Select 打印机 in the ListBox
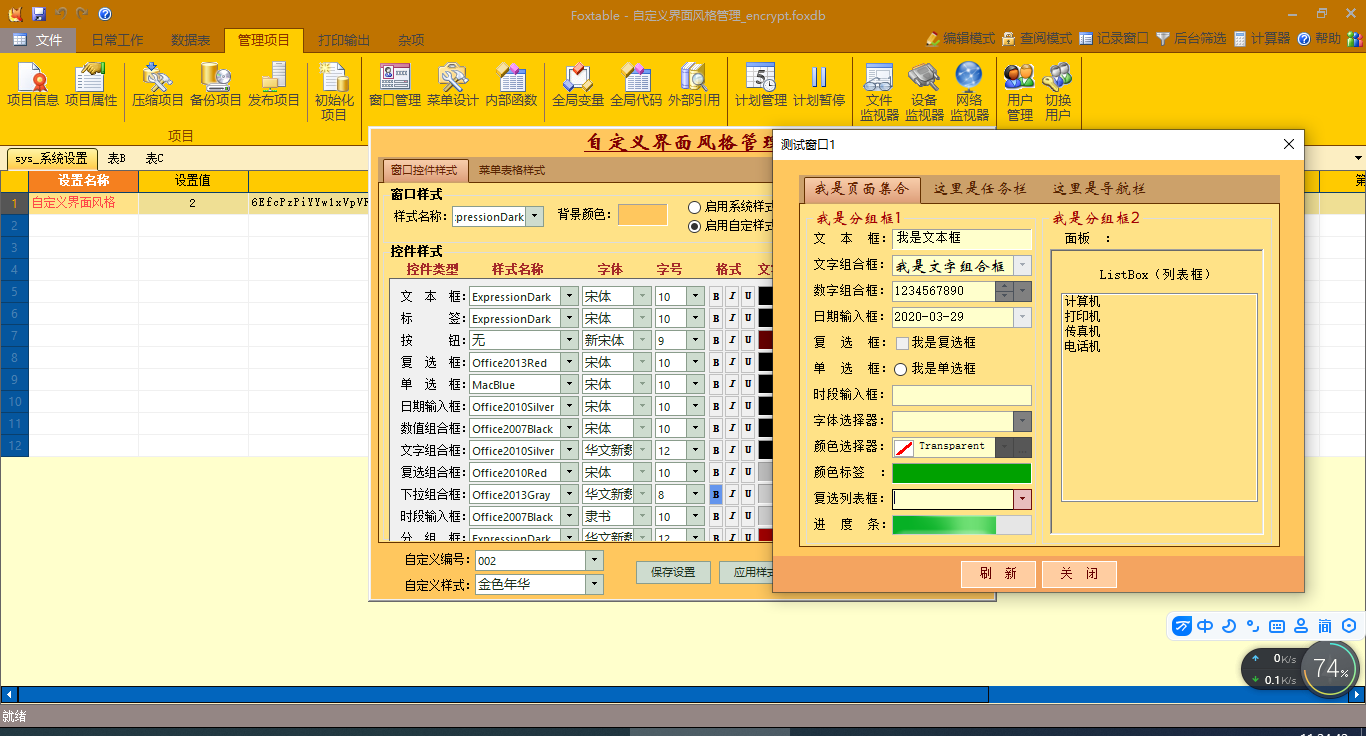1366x736 pixels. (x=1082, y=316)
